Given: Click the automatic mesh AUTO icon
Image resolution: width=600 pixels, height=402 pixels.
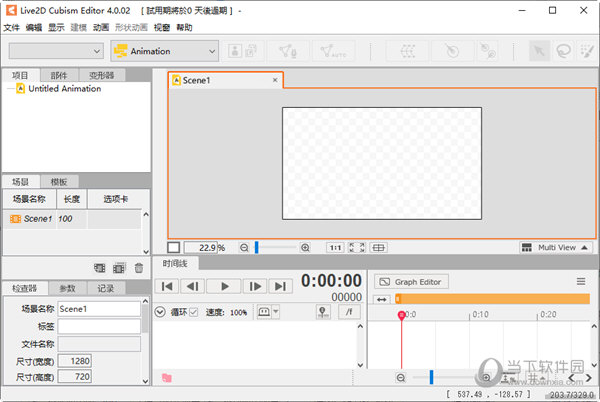Looking at the screenshot, I should 333,51.
